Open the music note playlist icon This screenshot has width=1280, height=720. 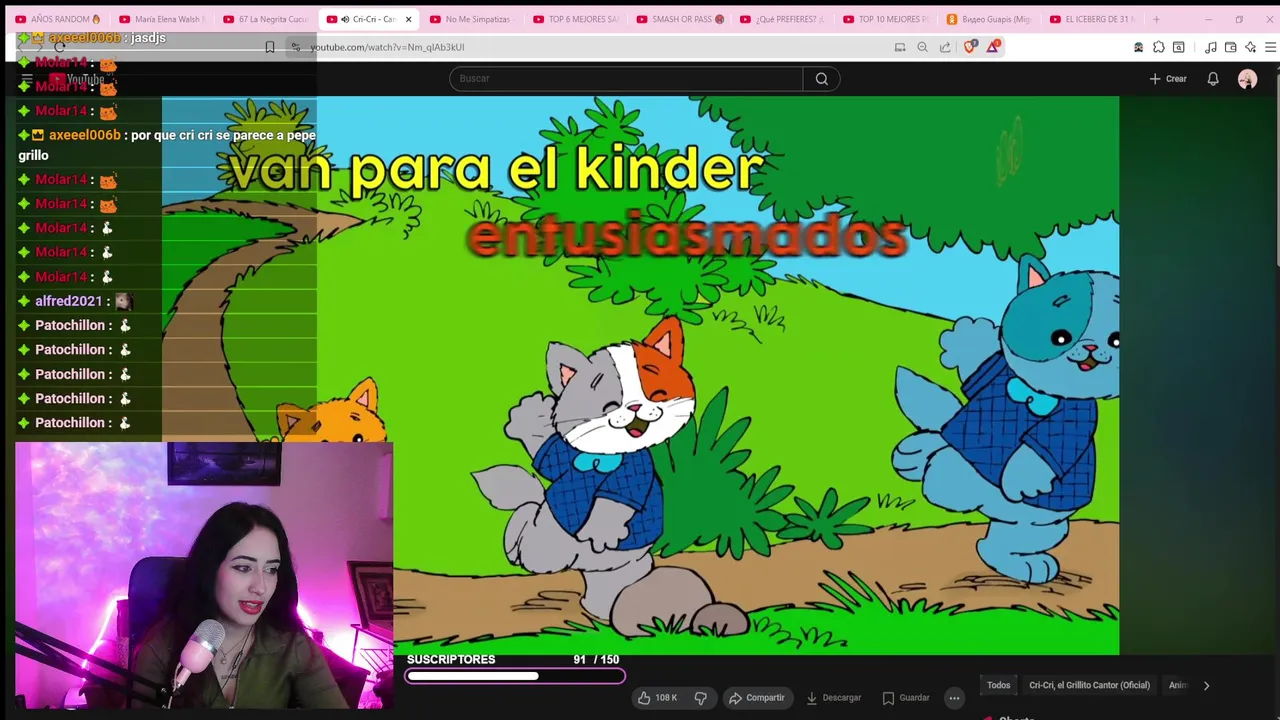pos(1210,47)
